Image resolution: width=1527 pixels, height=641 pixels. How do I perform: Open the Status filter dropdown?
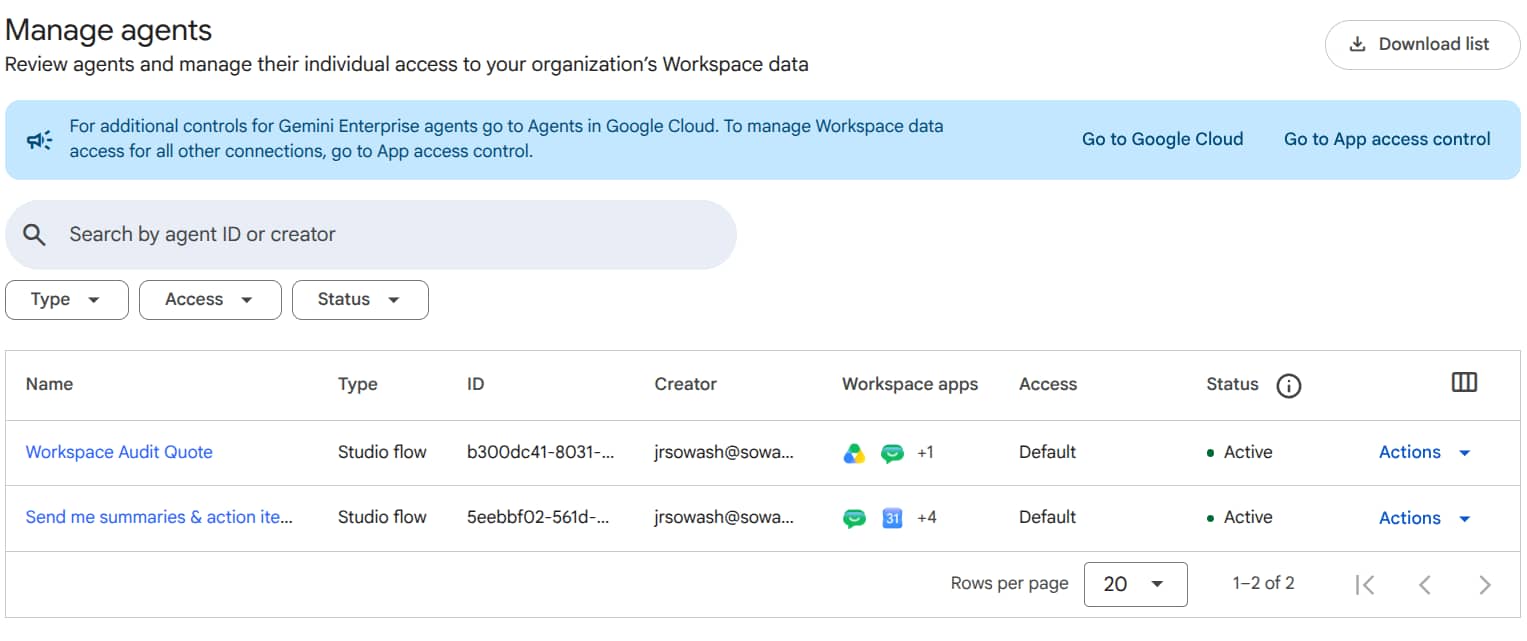pos(360,300)
